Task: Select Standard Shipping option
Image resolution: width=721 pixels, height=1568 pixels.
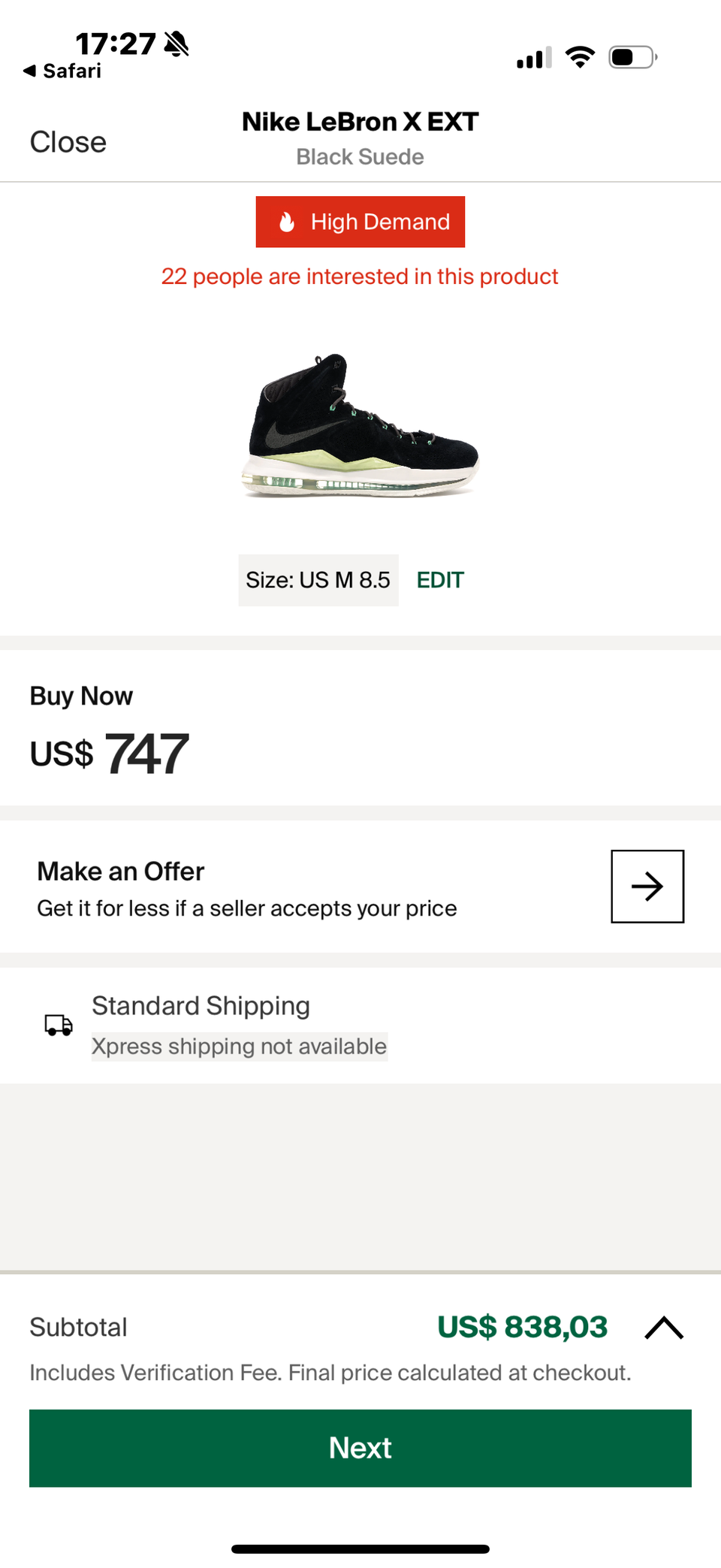Action: point(201,1006)
